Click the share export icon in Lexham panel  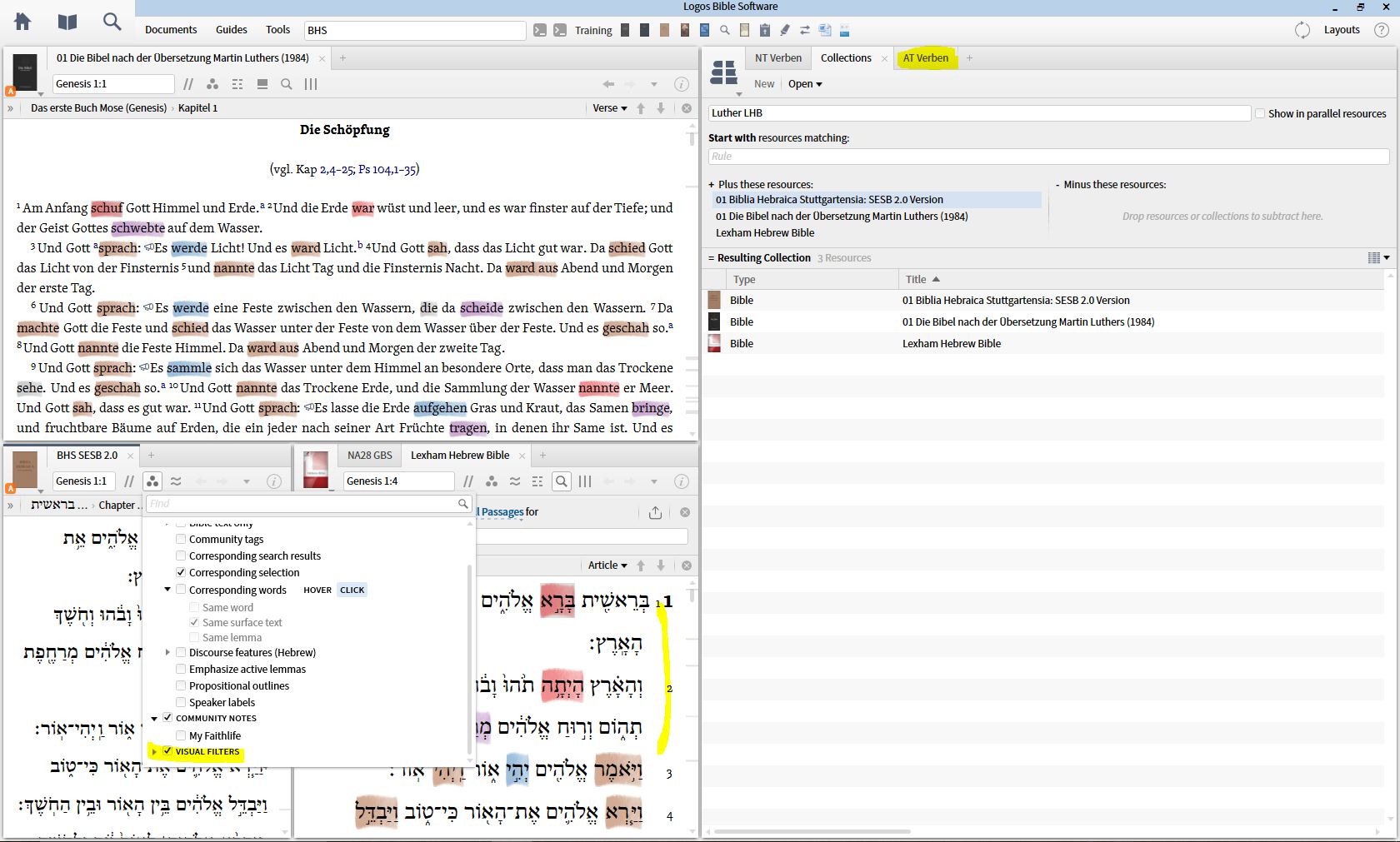coord(655,512)
